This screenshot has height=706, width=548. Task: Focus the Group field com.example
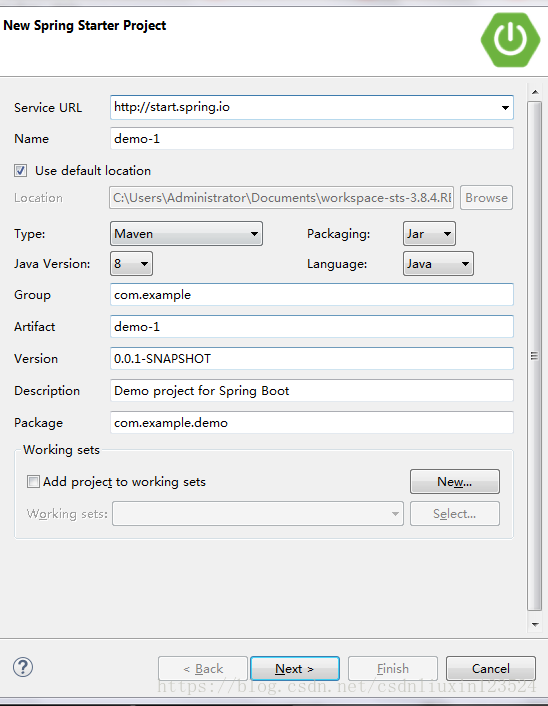click(312, 295)
